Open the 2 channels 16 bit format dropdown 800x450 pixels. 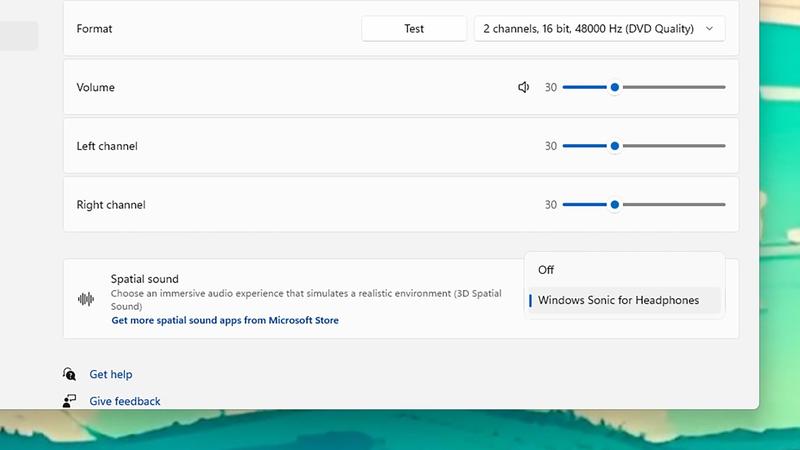598,29
